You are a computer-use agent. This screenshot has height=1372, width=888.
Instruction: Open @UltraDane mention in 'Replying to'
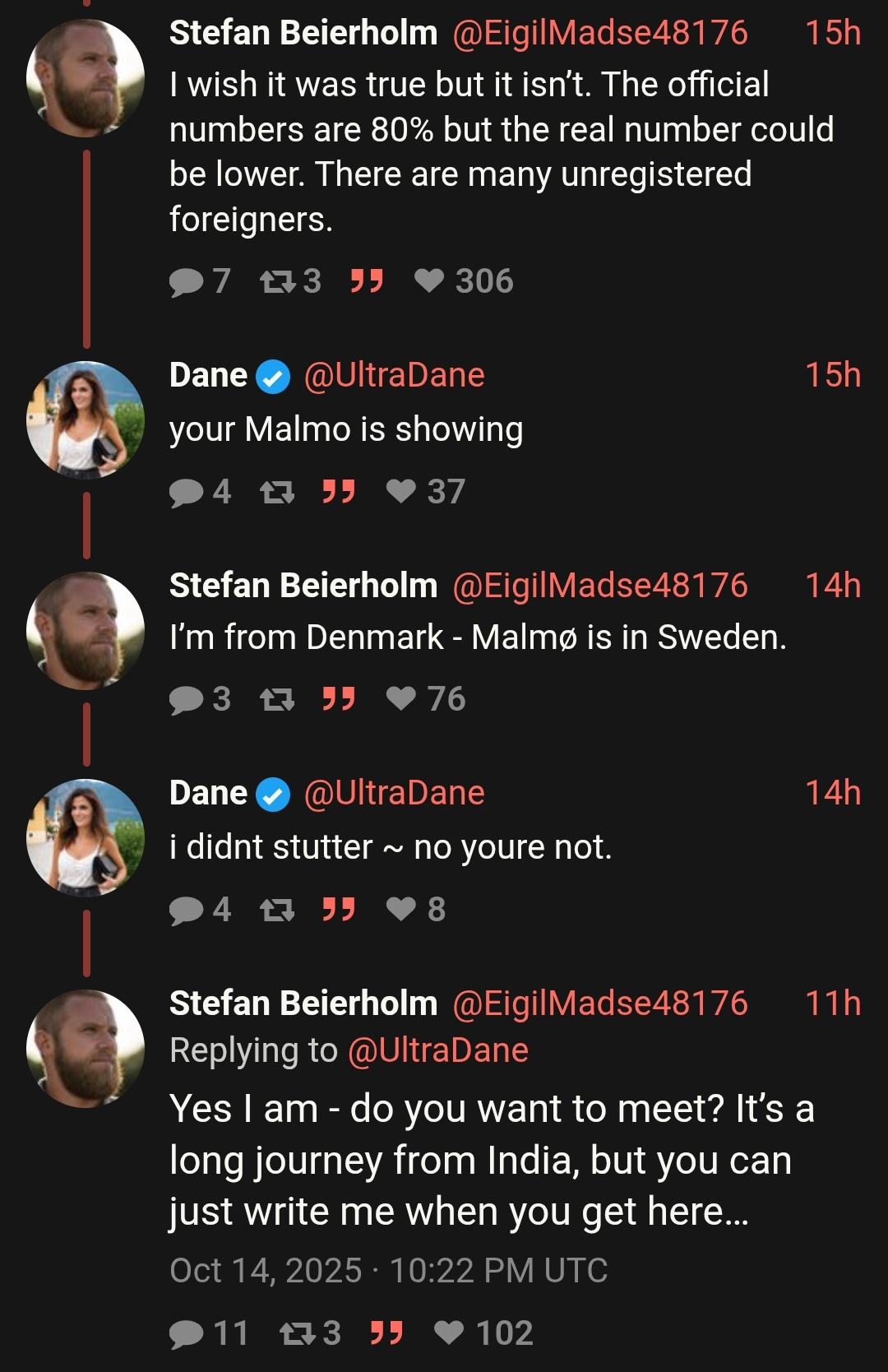point(438,1050)
